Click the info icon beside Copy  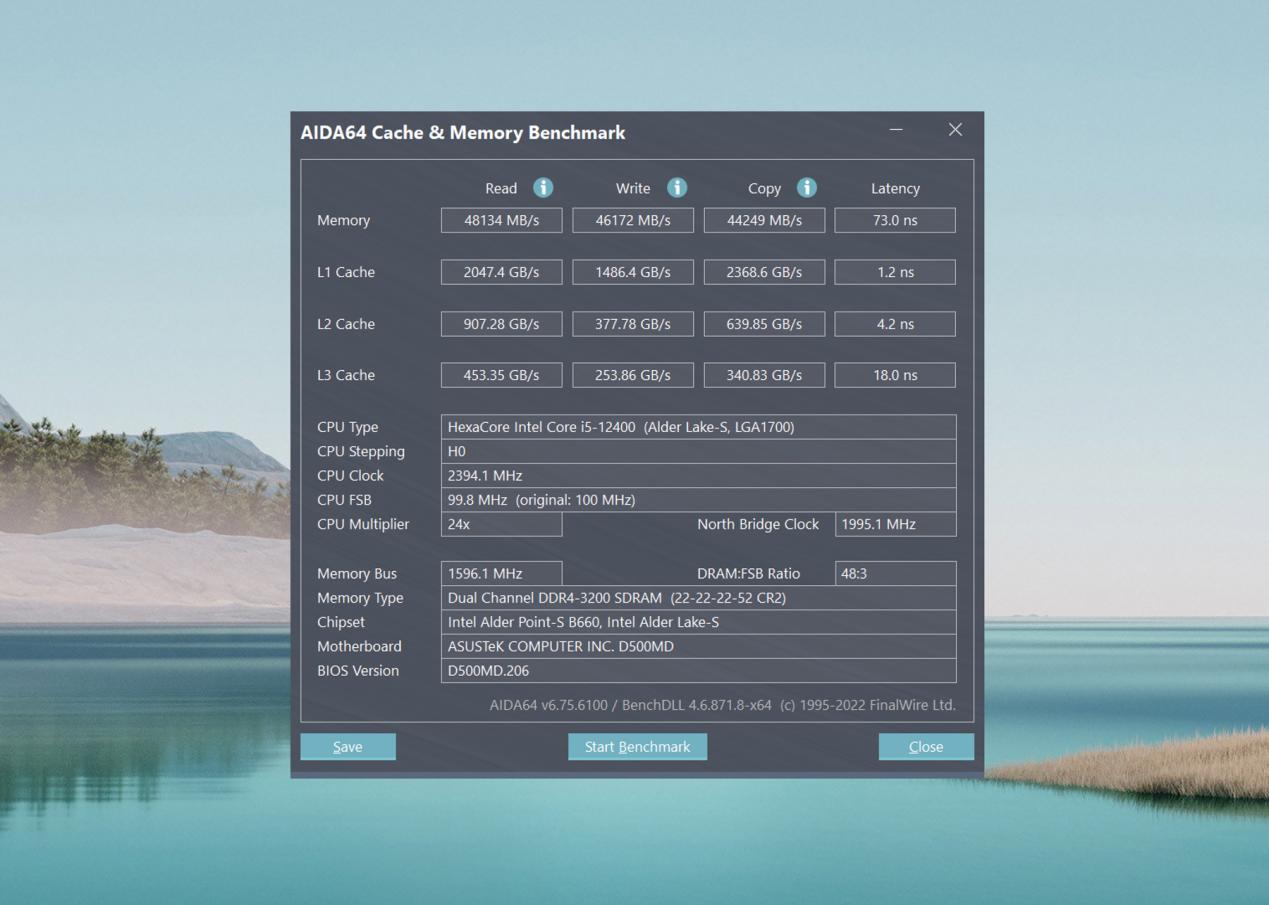807,188
